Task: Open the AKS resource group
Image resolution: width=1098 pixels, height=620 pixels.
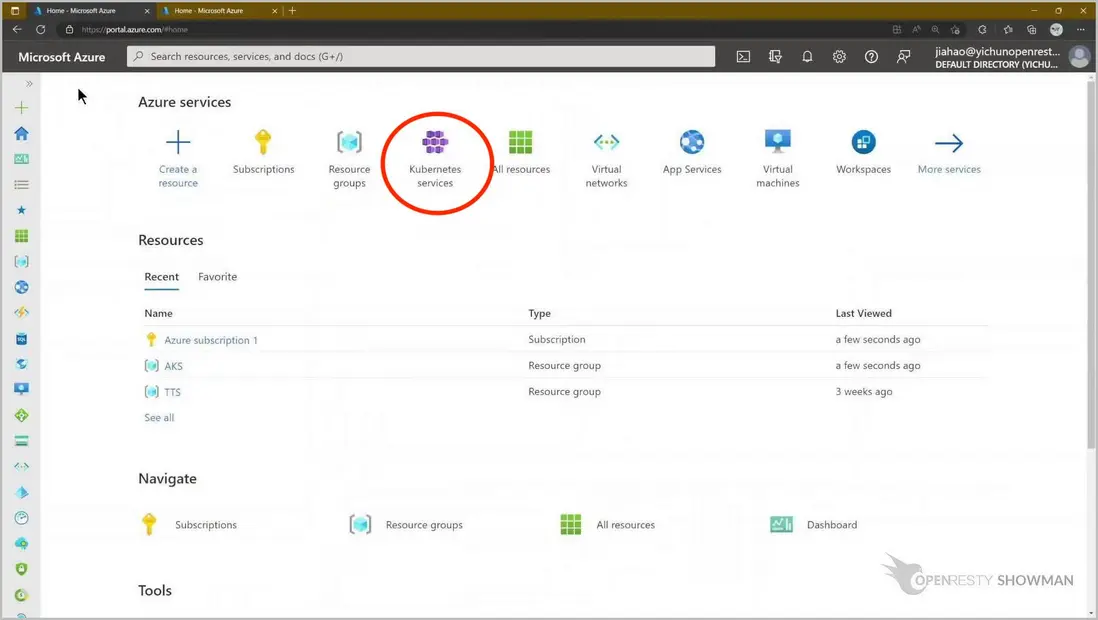Action: [x=173, y=366]
